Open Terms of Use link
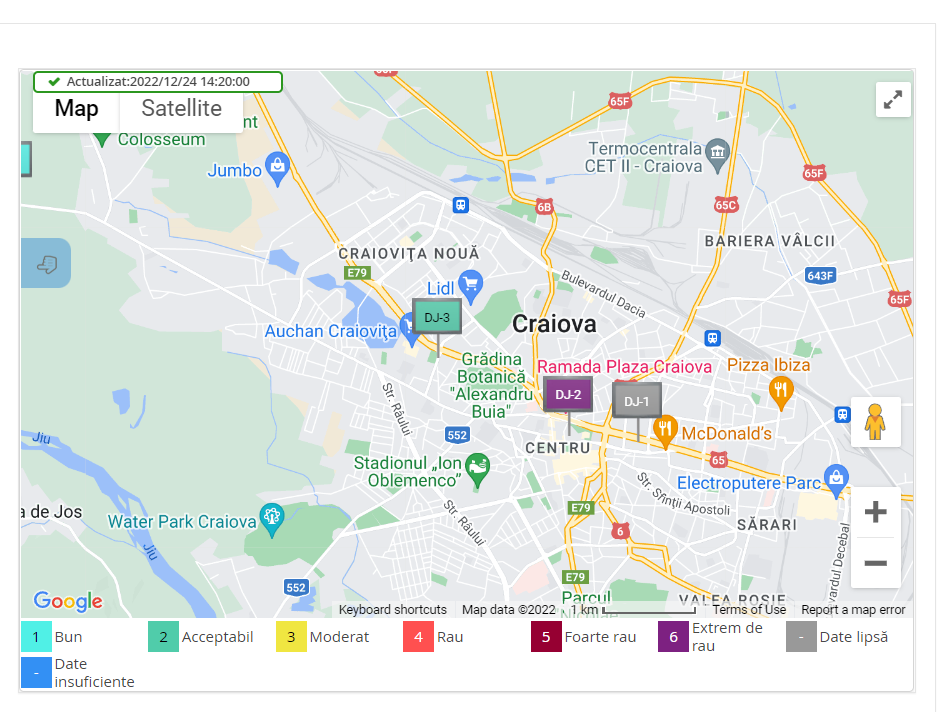Image resolution: width=942 pixels, height=712 pixels. pyautogui.click(x=749, y=609)
